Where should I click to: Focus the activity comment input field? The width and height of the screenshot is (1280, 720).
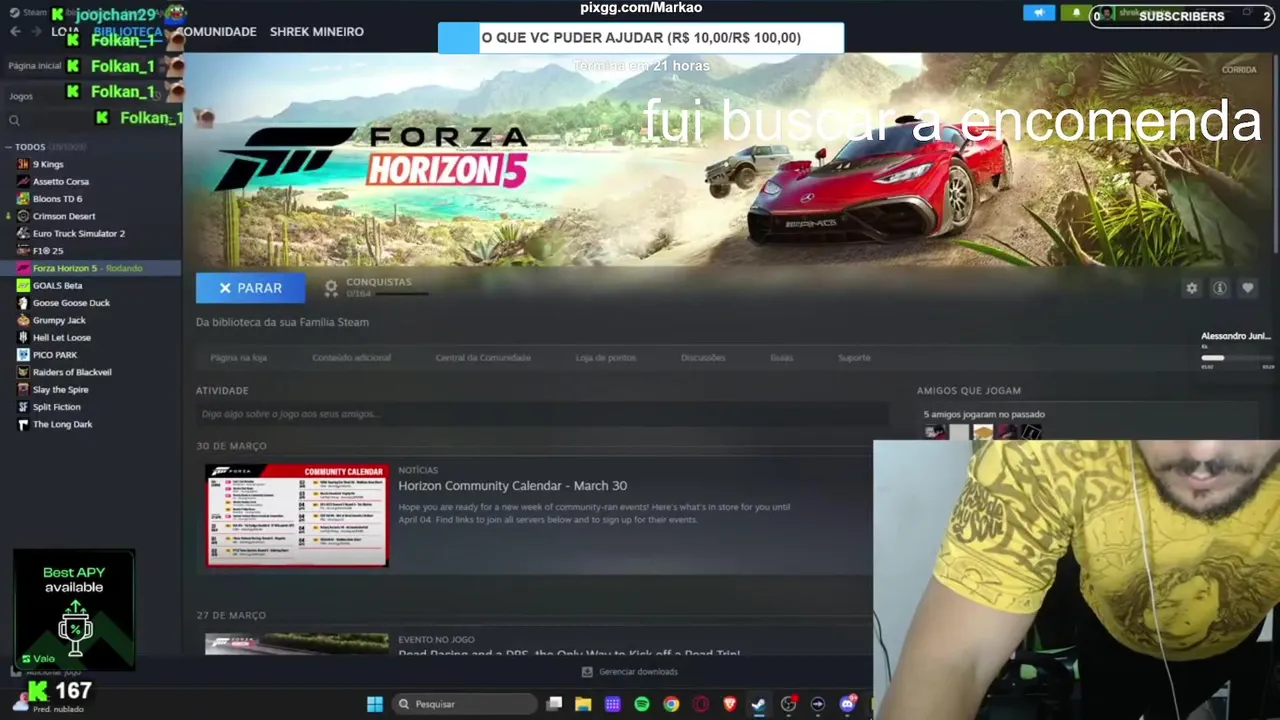point(542,414)
